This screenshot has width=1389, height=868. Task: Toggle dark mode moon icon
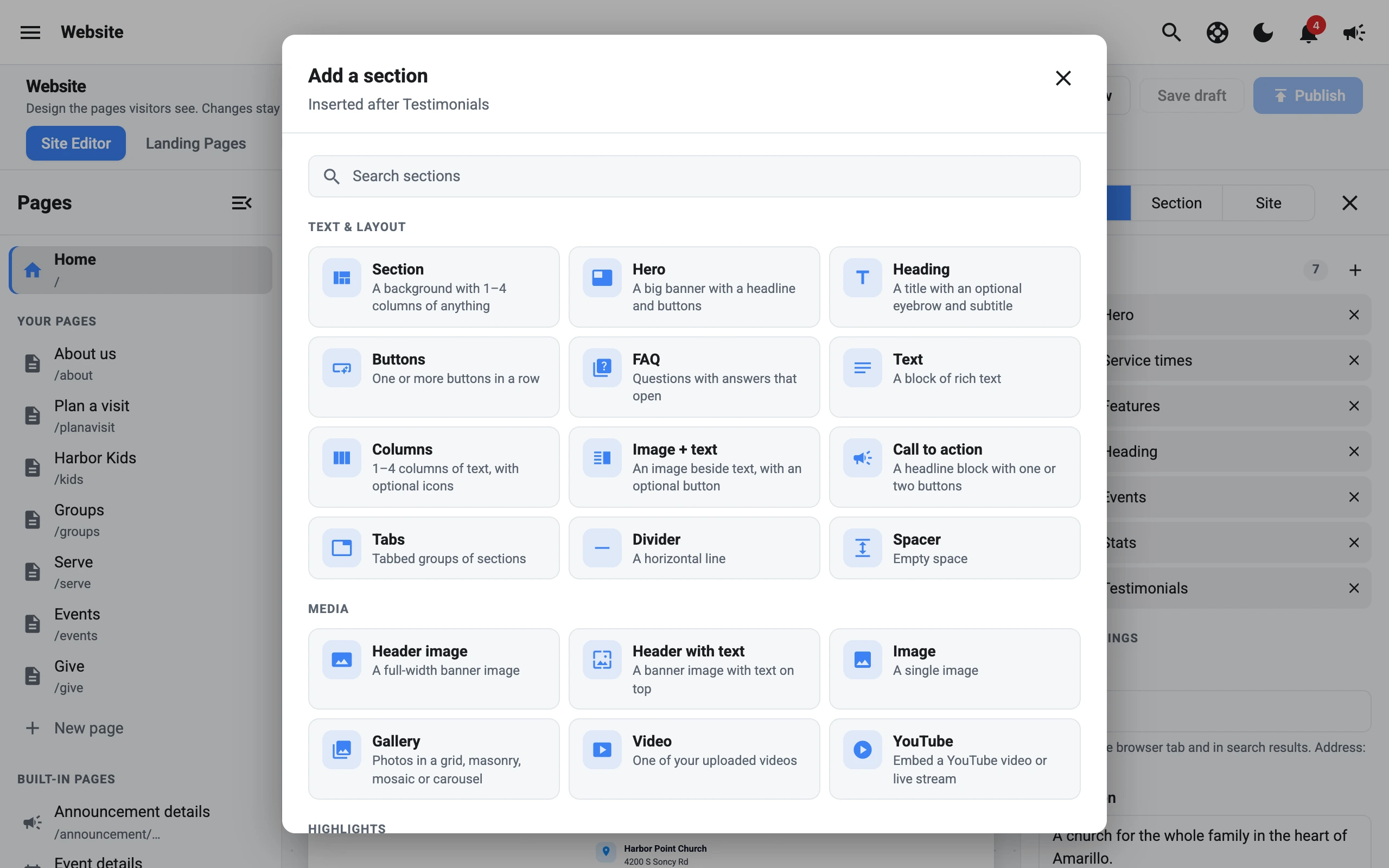pyautogui.click(x=1262, y=32)
